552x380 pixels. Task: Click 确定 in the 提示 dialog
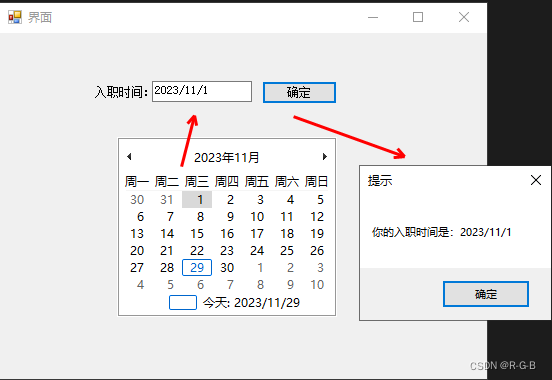(486, 294)
